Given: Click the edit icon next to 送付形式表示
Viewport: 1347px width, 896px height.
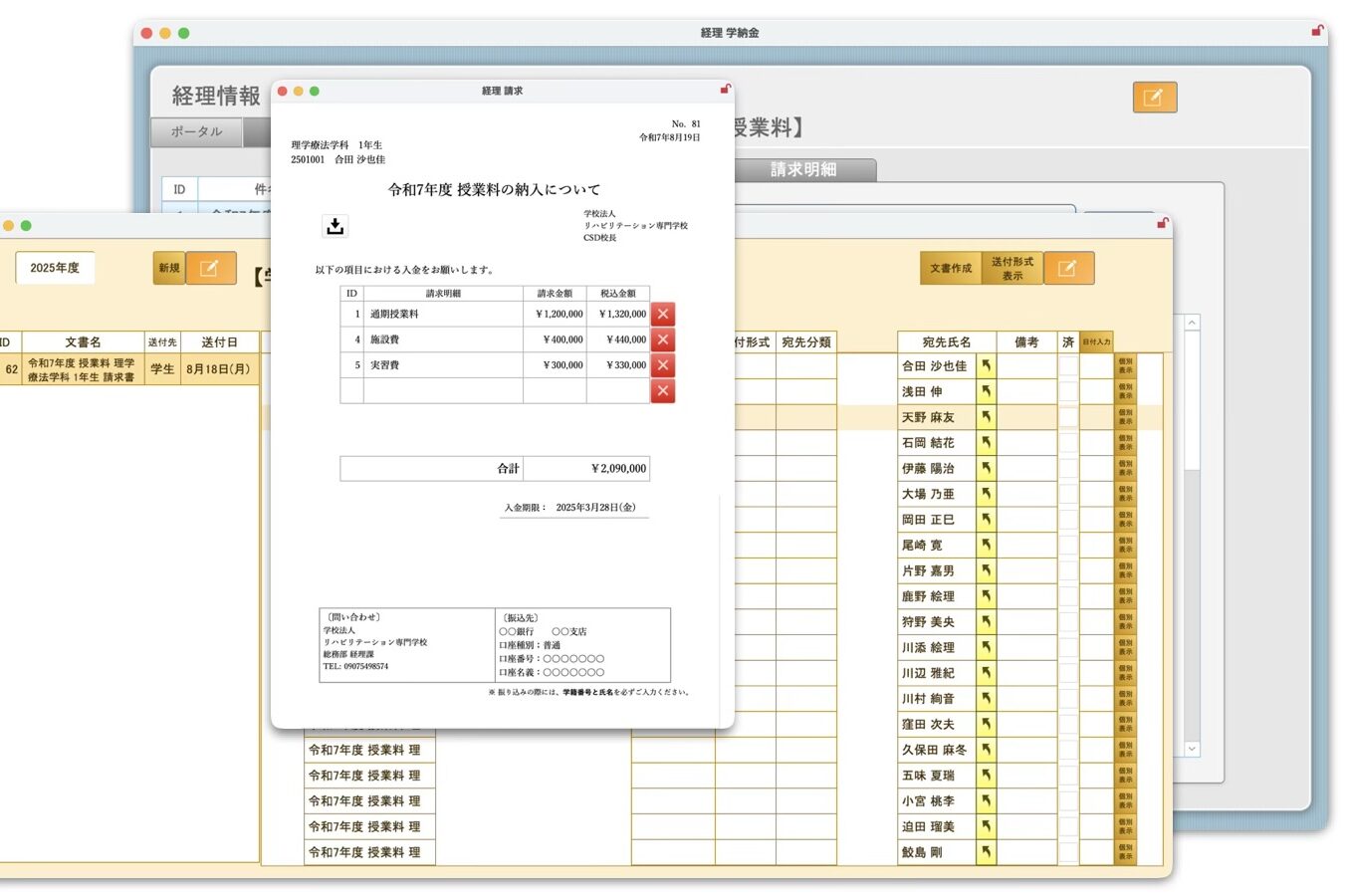Looking at the screenshot, I should 1068,268.
